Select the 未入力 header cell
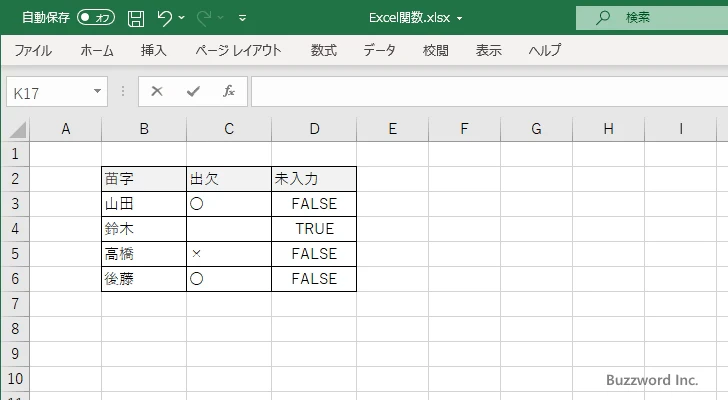 pyautogui.click(x=314, y=179)
